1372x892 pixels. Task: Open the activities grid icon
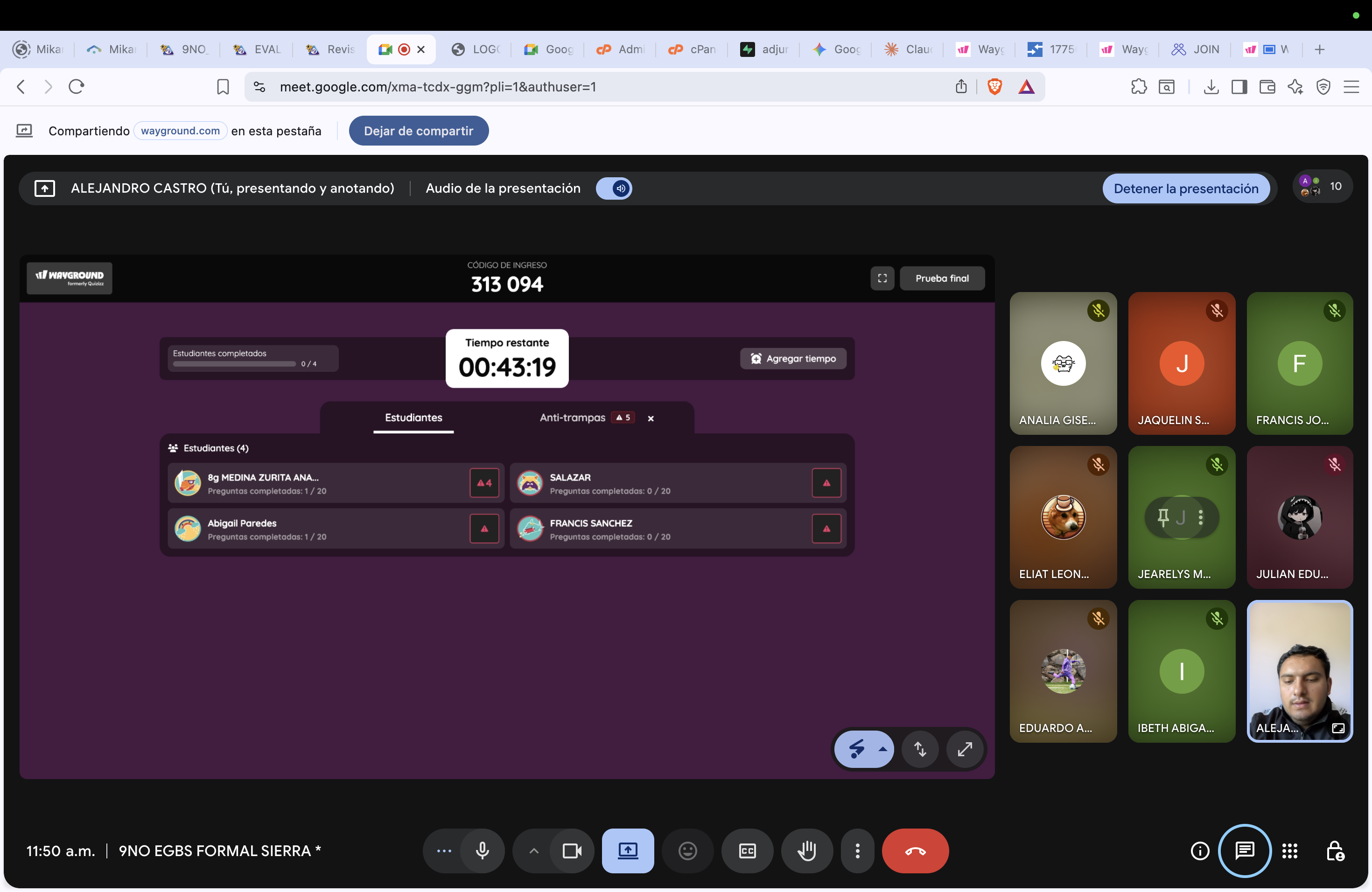pos(1289,850)
